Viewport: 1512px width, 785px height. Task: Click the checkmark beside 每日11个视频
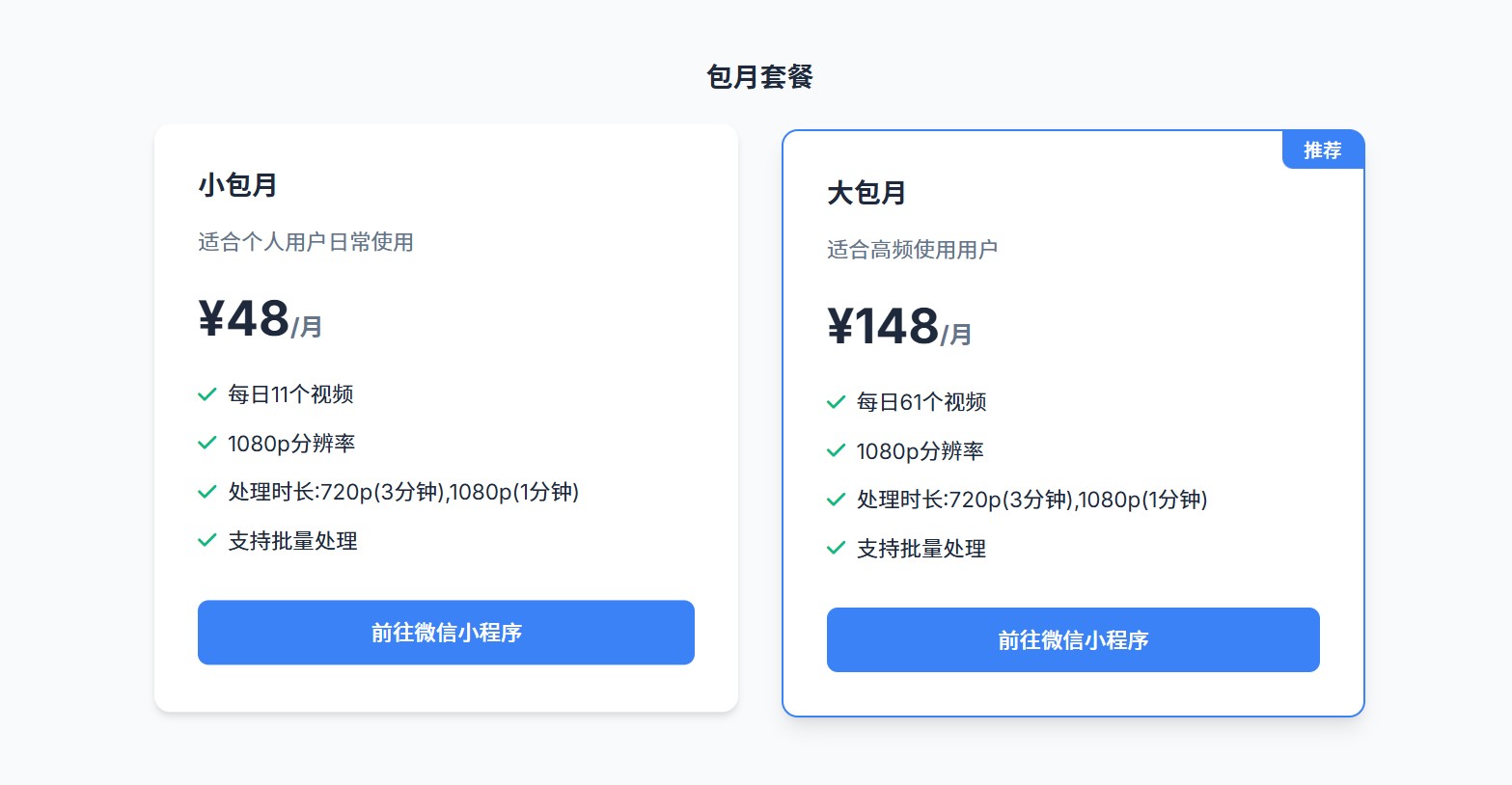click(206, 394)
